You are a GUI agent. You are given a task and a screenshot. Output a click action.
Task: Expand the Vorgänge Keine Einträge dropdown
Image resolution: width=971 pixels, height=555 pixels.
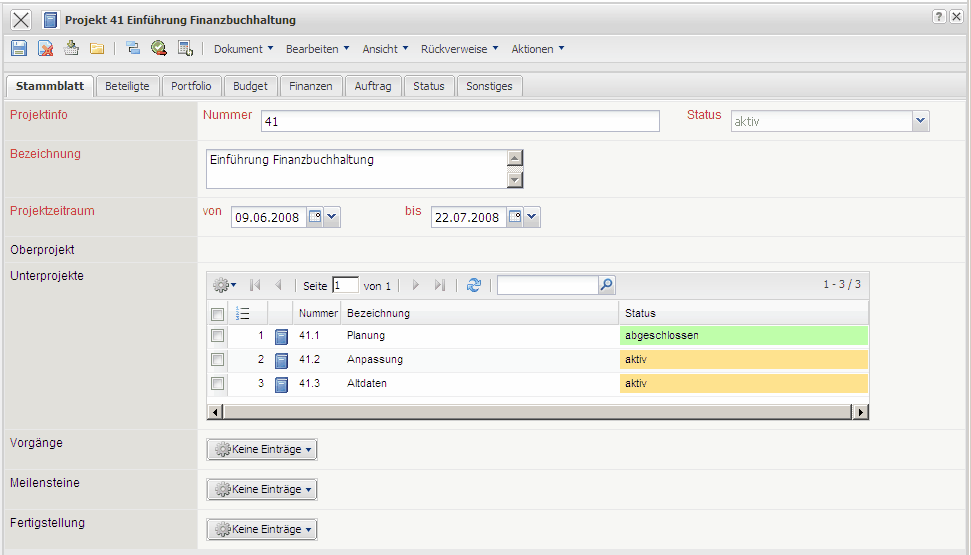262,450
